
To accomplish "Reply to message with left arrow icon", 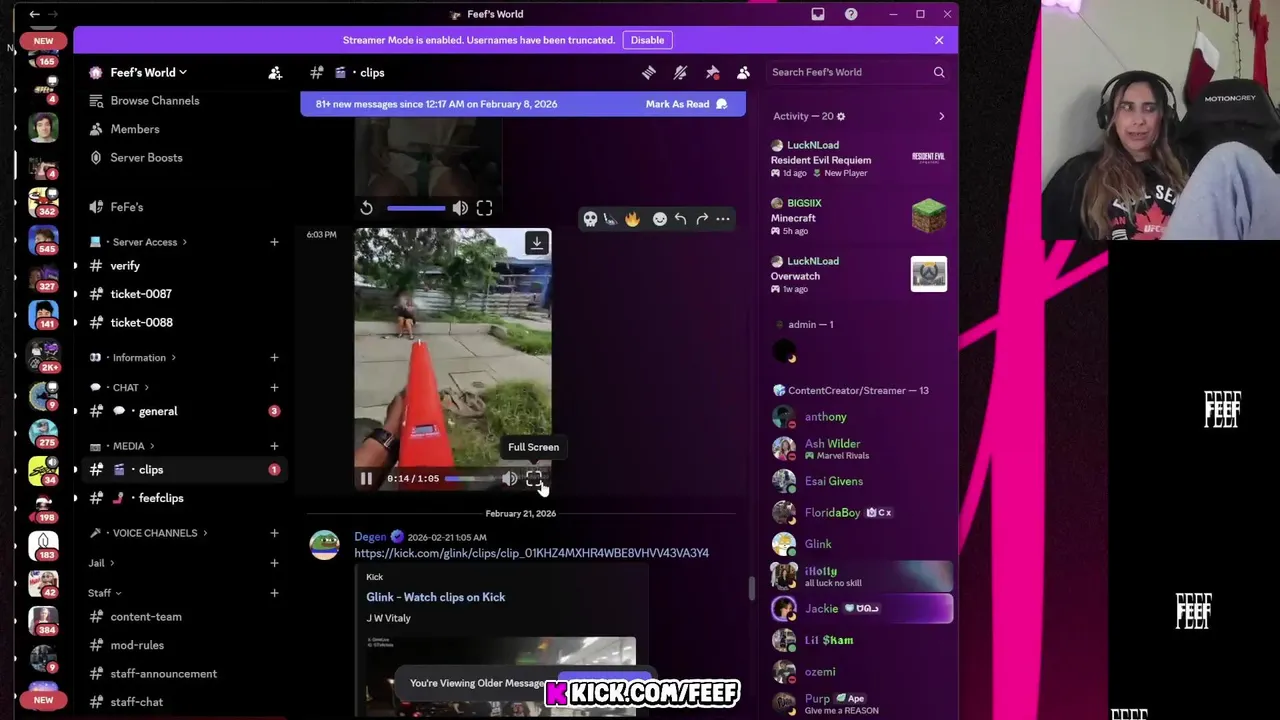I will (x=680, y=219).
